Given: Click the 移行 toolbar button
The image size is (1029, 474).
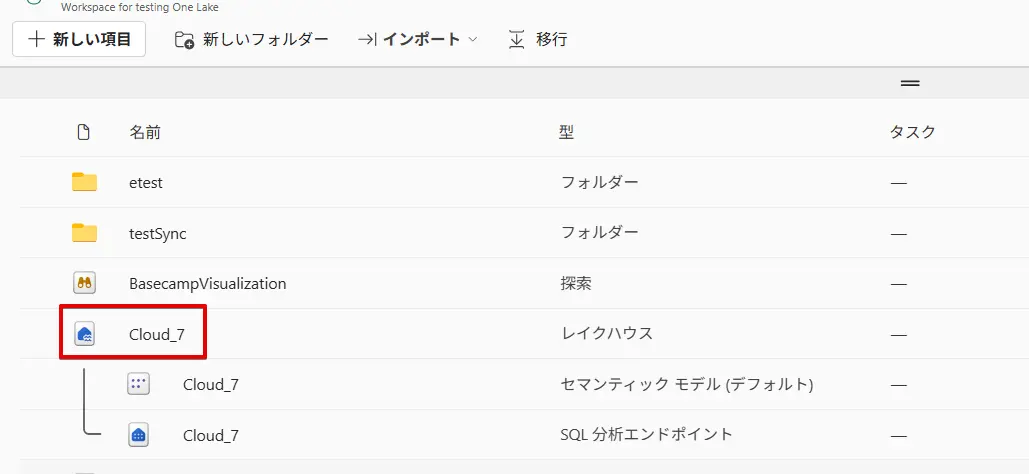Looking at the screenshot, I should coord(538,40).
